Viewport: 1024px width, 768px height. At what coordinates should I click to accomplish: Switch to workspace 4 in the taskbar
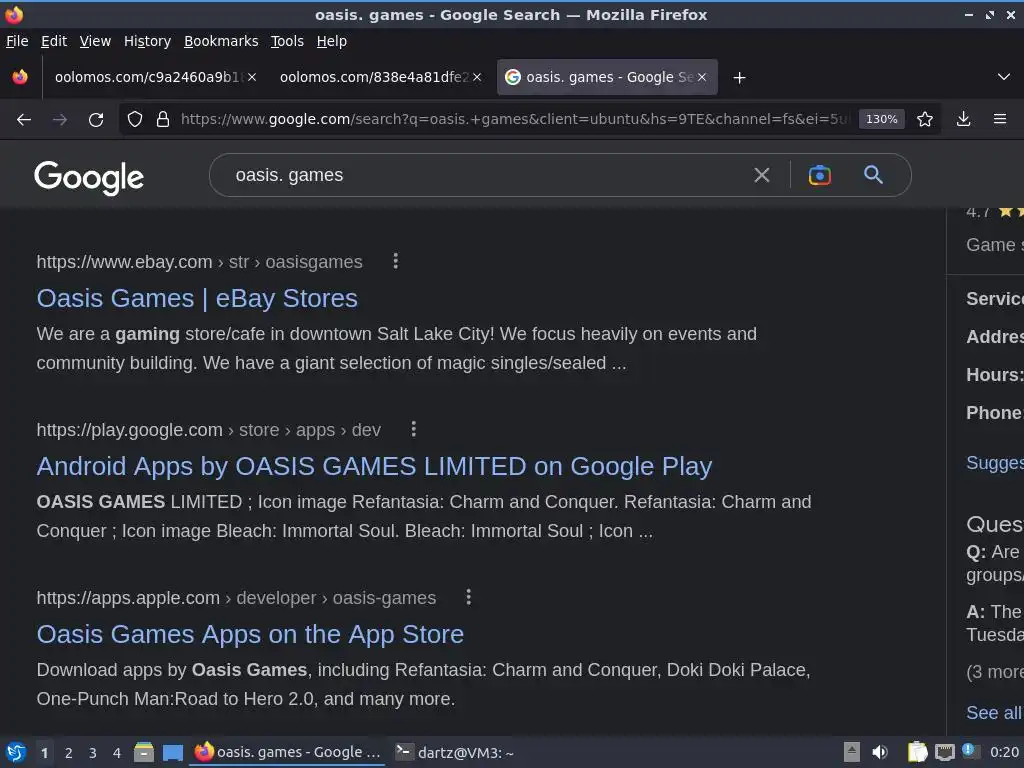(x=117, y=753)
